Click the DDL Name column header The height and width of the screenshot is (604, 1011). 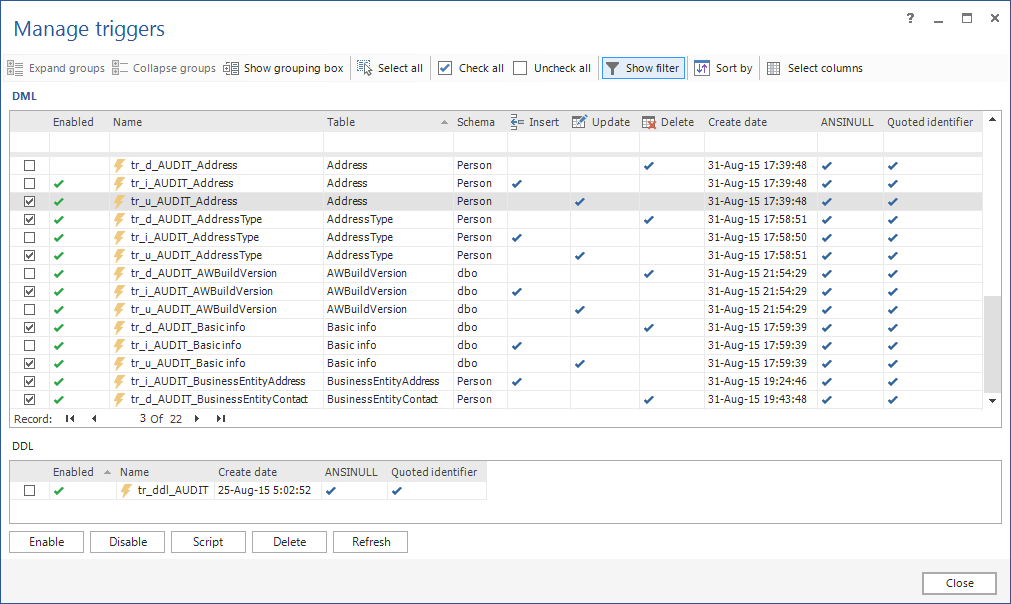(x=164, y=472)
